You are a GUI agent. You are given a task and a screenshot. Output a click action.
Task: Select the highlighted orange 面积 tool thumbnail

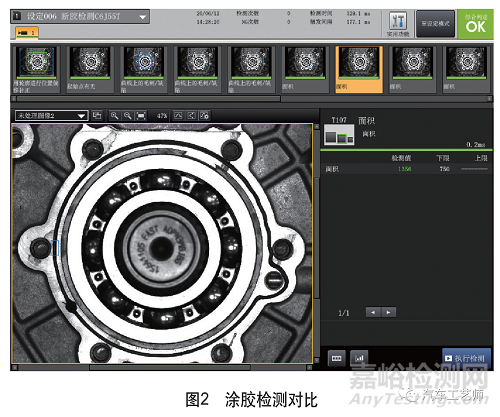359,70
